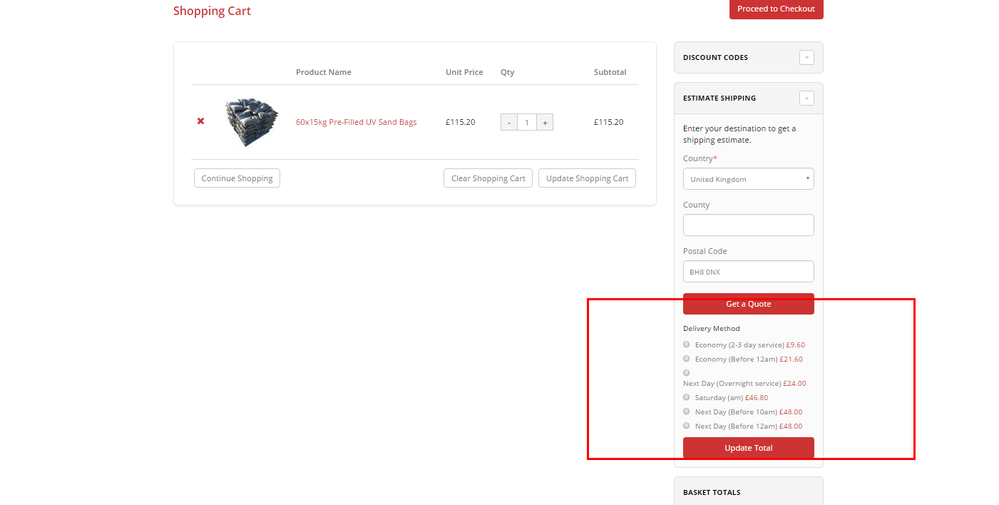This screenshot has height=505, width=999.
Task: Open 60x15kg Pre-Filled UV Sand Bags link
Action: tap(356, 122)
